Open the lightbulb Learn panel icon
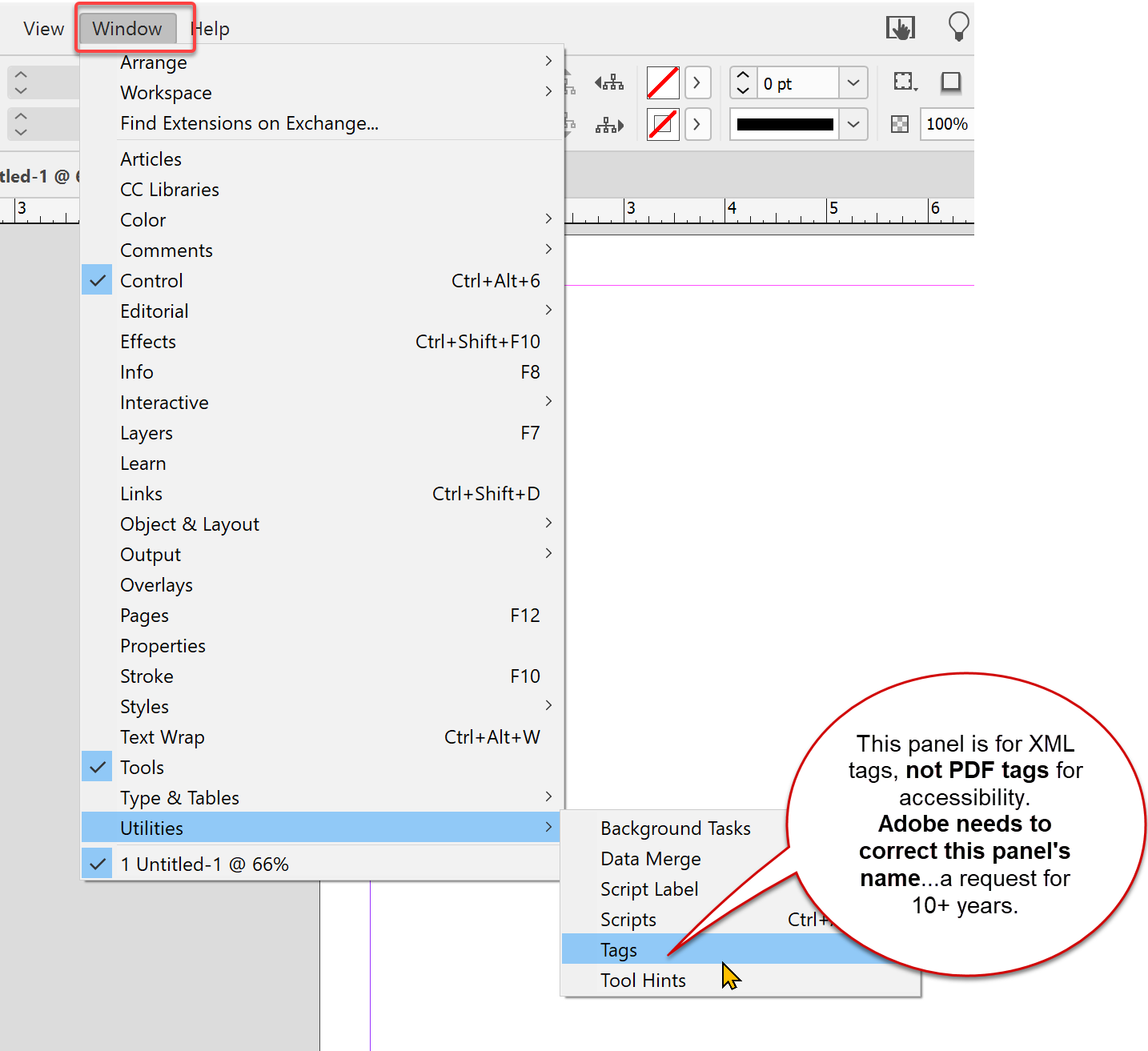1148x1051 pixels. [x=958, y=26]
